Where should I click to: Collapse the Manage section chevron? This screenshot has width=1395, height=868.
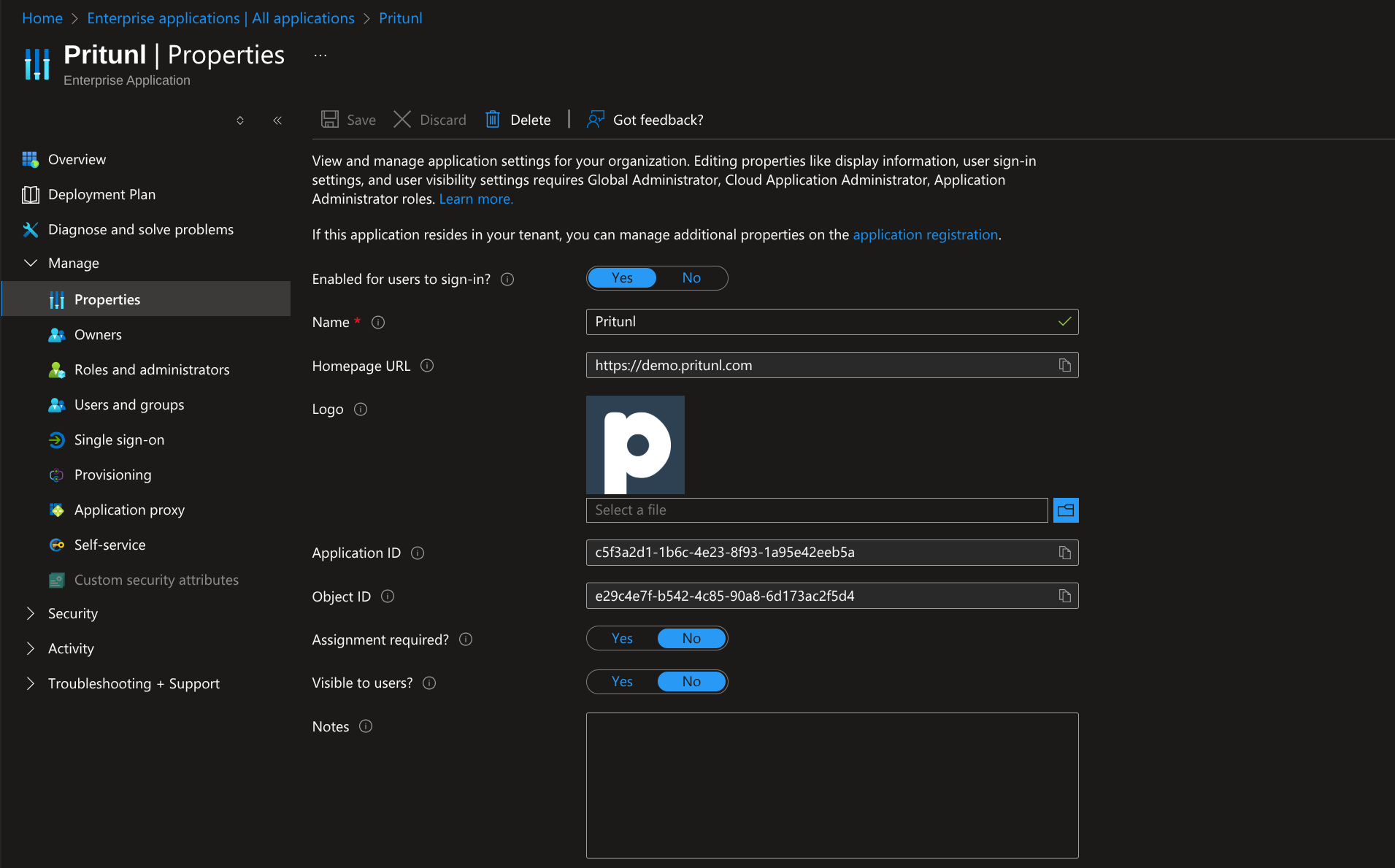point(31,263)
